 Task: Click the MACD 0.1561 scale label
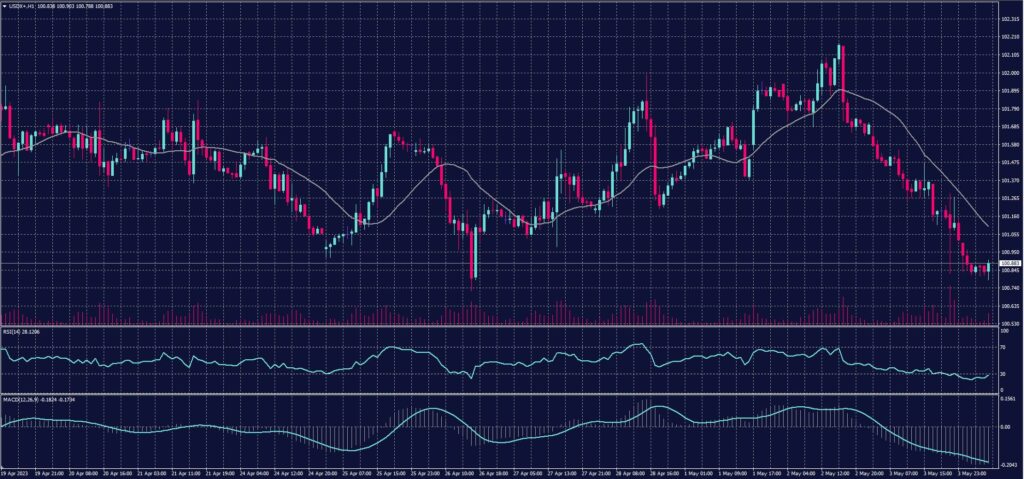(1009, 398)
